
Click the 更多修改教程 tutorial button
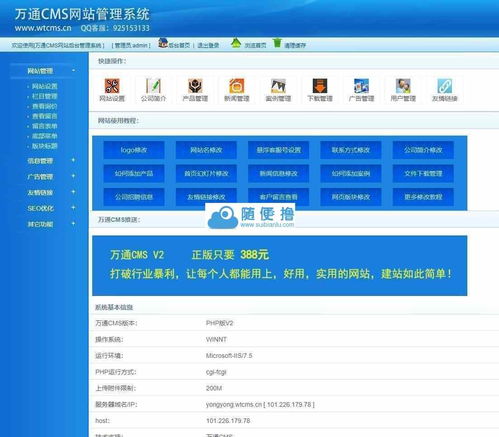pyautogui.click(x=423, y=197)
